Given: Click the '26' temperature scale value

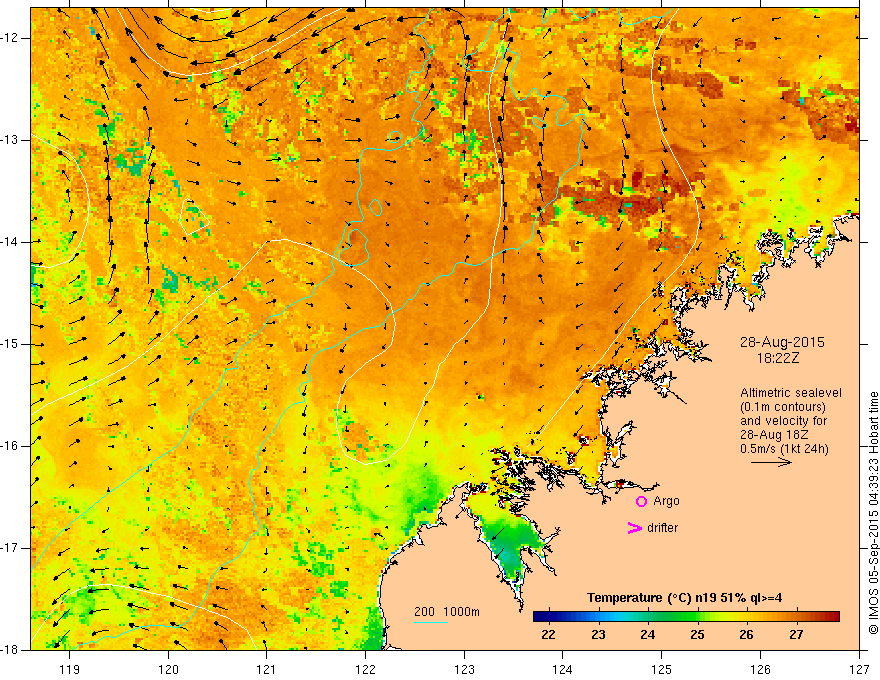Looking at the screenshot, I should pos(746,635).
